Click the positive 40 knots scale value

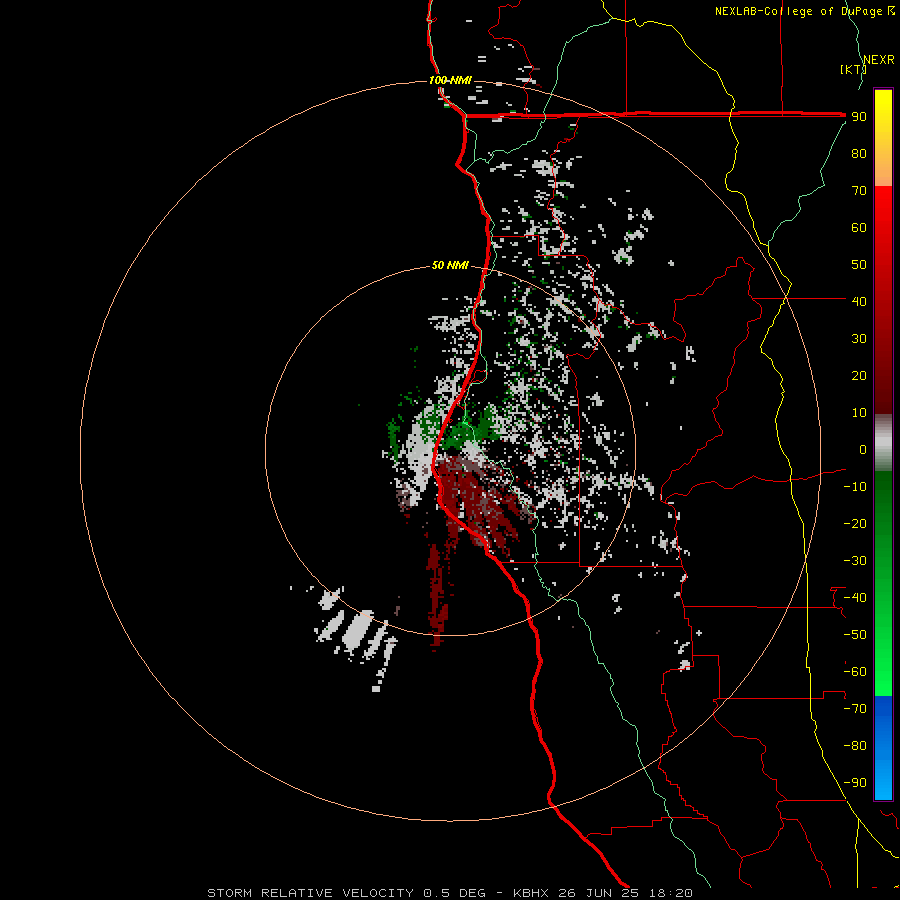(x=859, y=302)
